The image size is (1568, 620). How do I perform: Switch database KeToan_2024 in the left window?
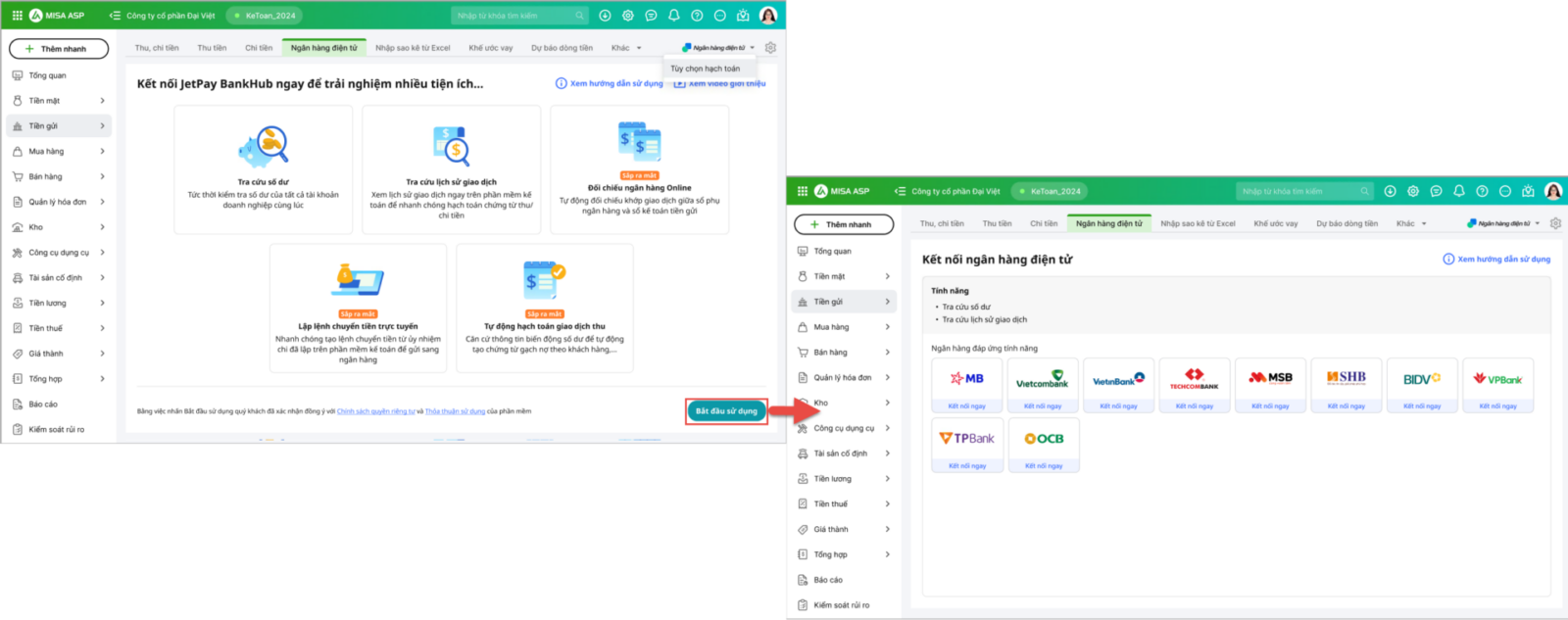coord(265,16)
